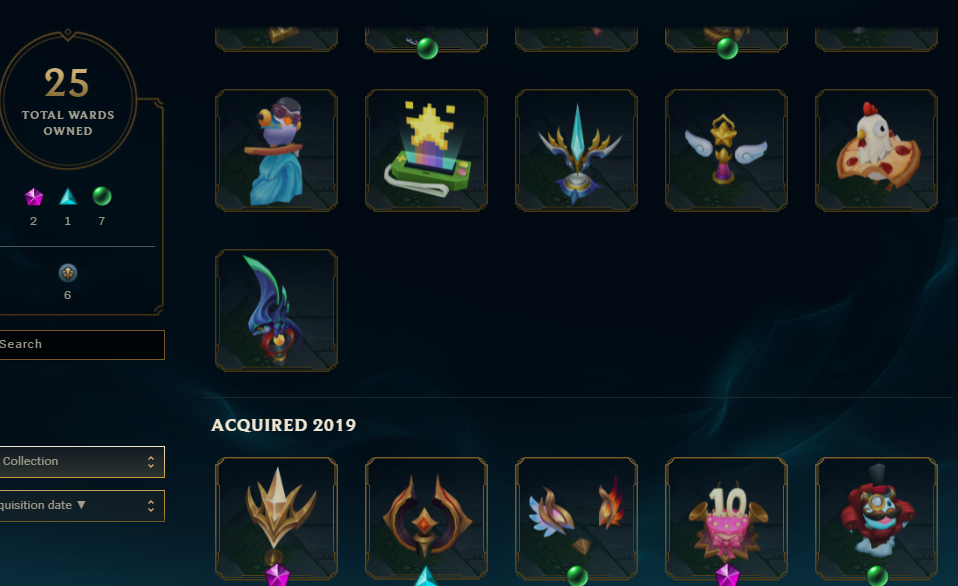Select the penguin skier ward skin
Screen dimensions: 958x586
coord(276,150)
